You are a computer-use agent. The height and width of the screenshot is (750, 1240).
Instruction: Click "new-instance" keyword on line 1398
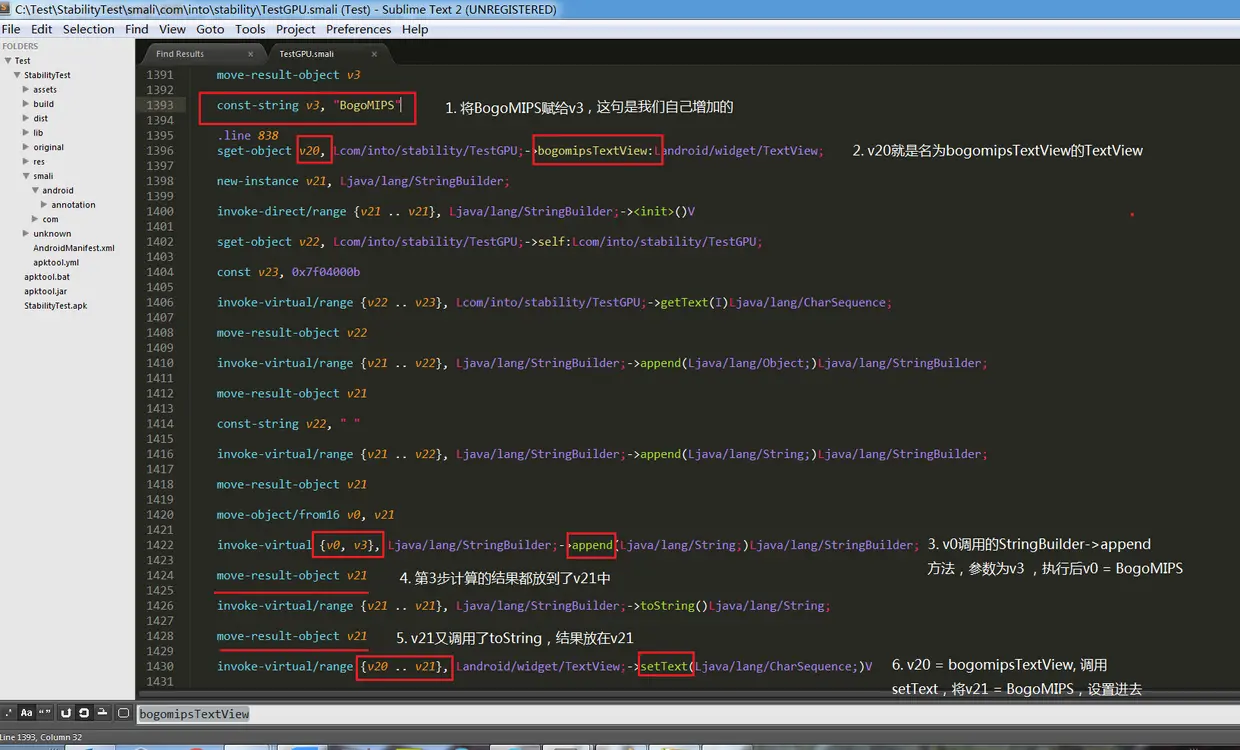(257, 181)
